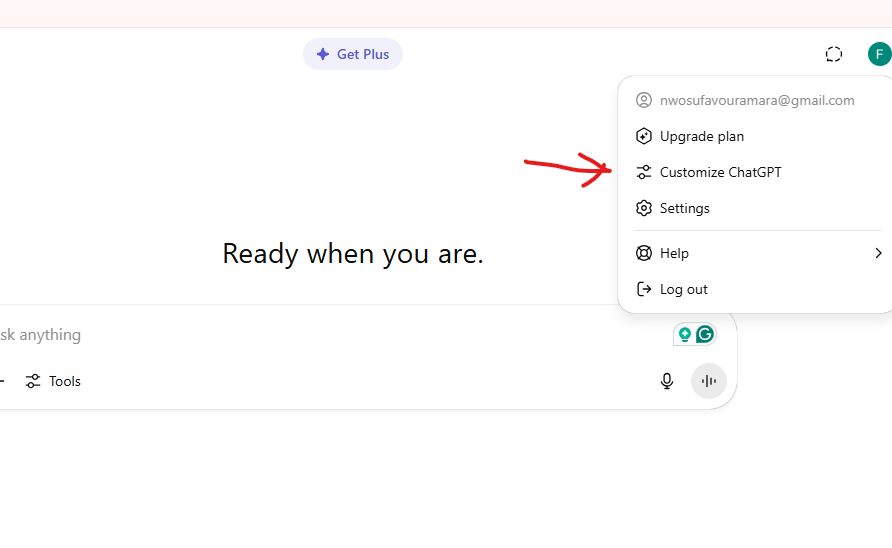
Task: Open the Help submenu item
Action: [x=757, y=253]
